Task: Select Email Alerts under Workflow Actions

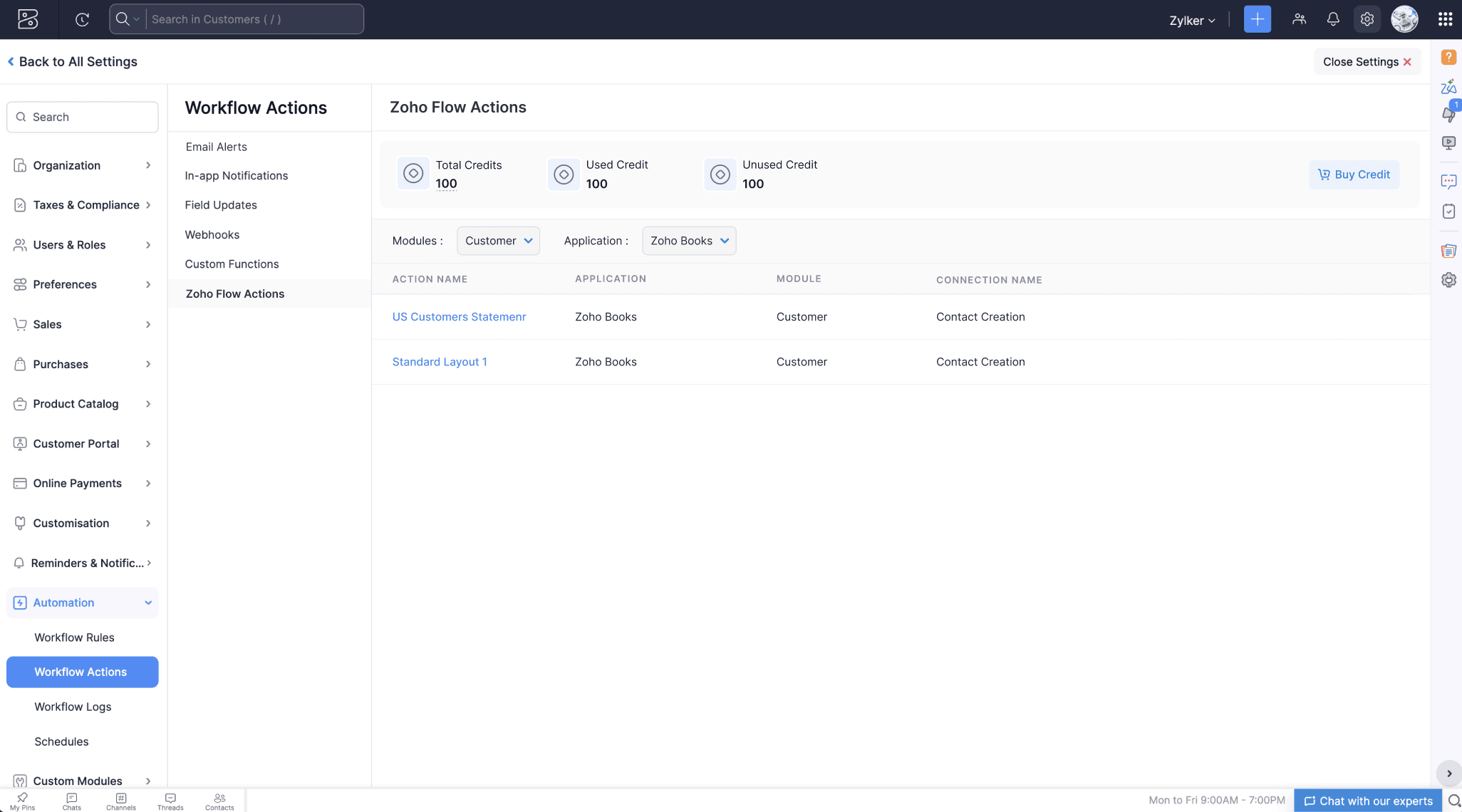Action: tap(216, 147)
